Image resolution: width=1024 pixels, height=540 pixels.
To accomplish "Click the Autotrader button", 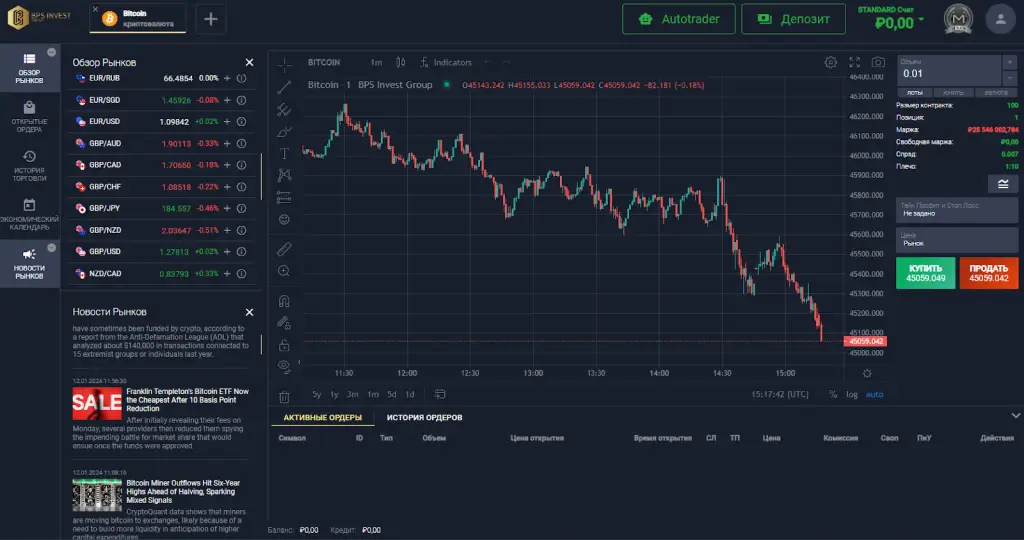I will click(x=679, y=19).
